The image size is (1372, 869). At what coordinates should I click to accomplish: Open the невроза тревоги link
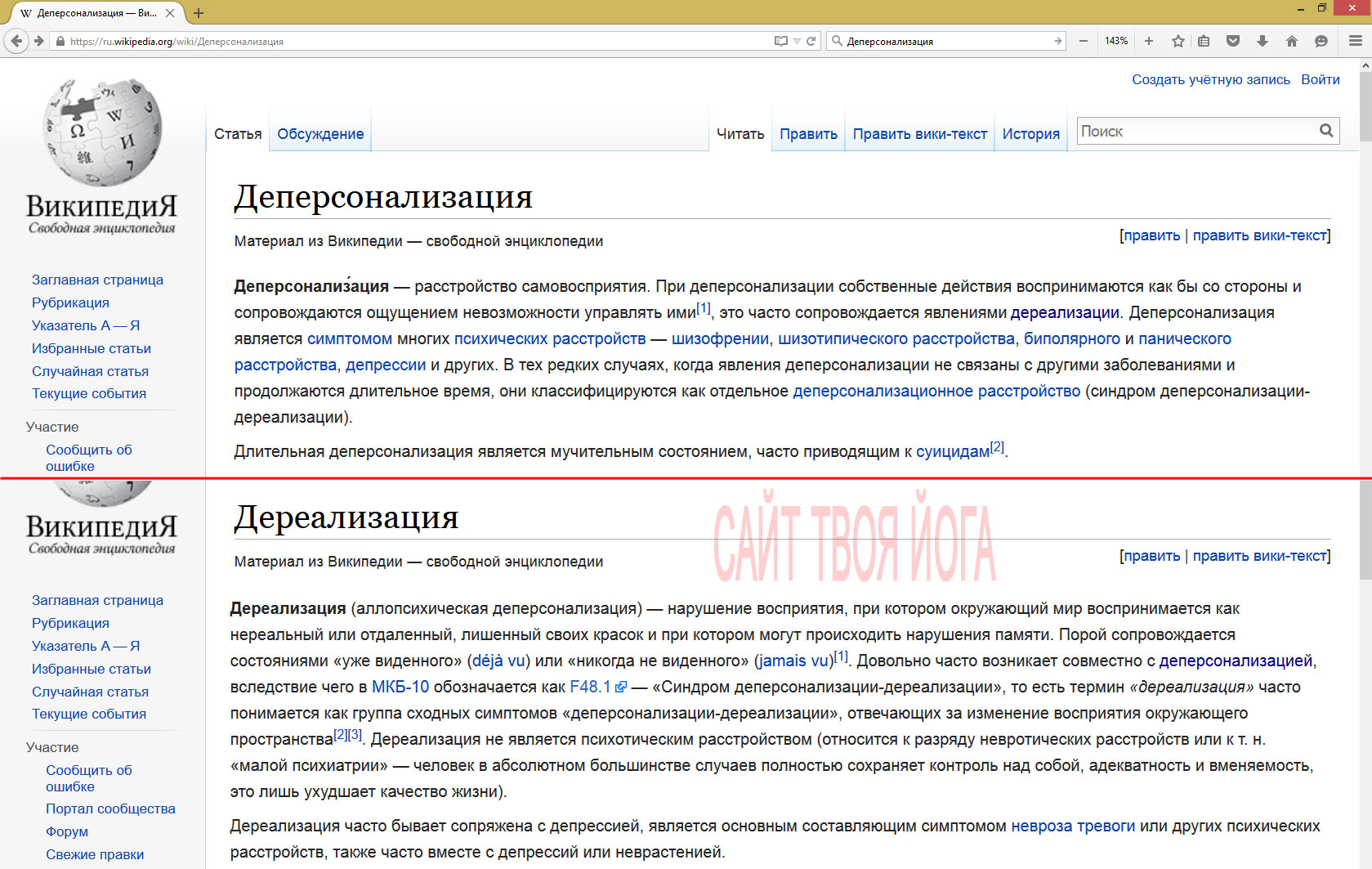coord(1073,826)
